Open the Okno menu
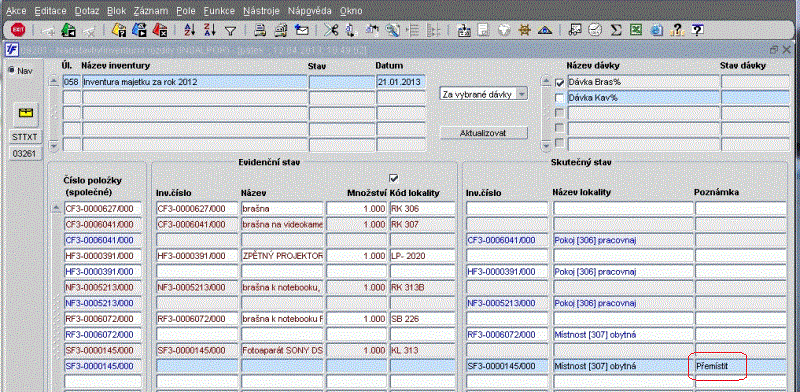The height and width of the screenshot is (392, 800). coord(351,11)
